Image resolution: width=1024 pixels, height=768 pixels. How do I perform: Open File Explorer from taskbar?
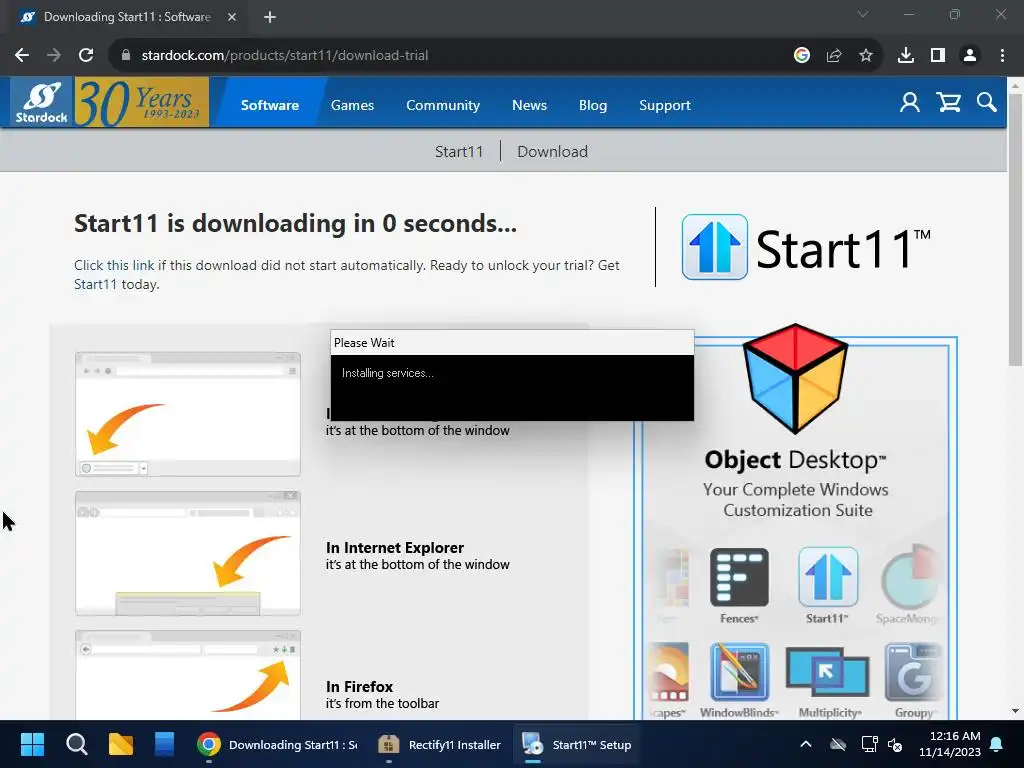[121, 744]
